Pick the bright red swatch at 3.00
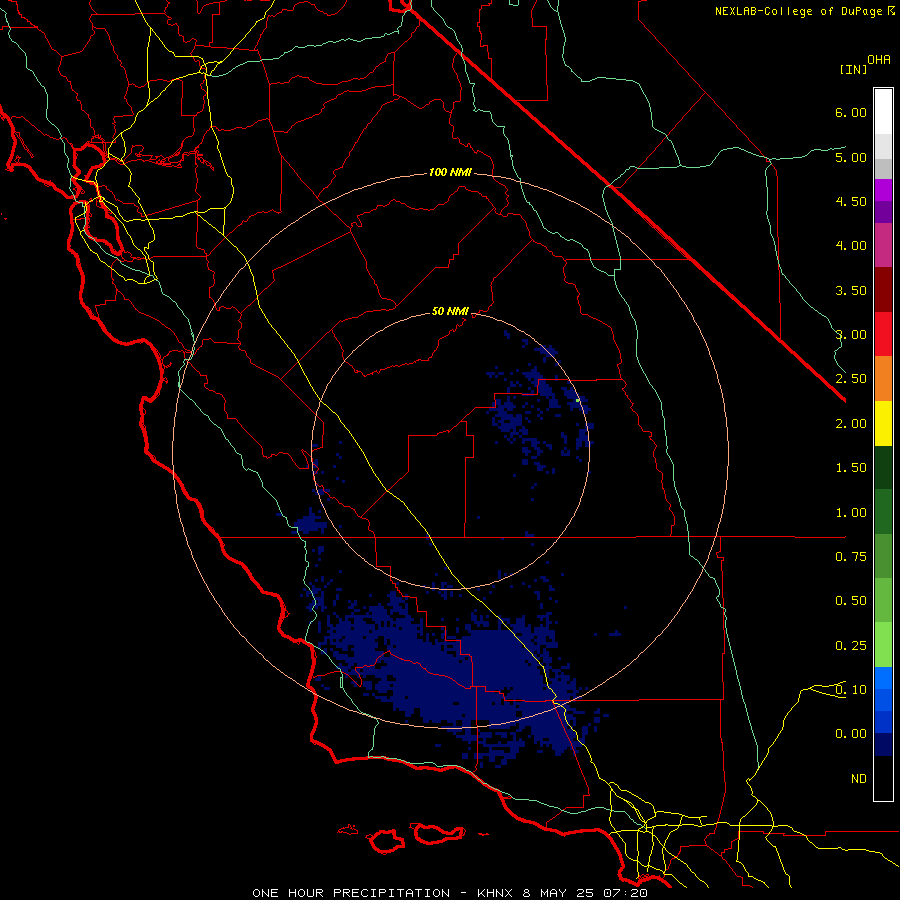This screenshot has height=900, width=900. click(883, 334)
